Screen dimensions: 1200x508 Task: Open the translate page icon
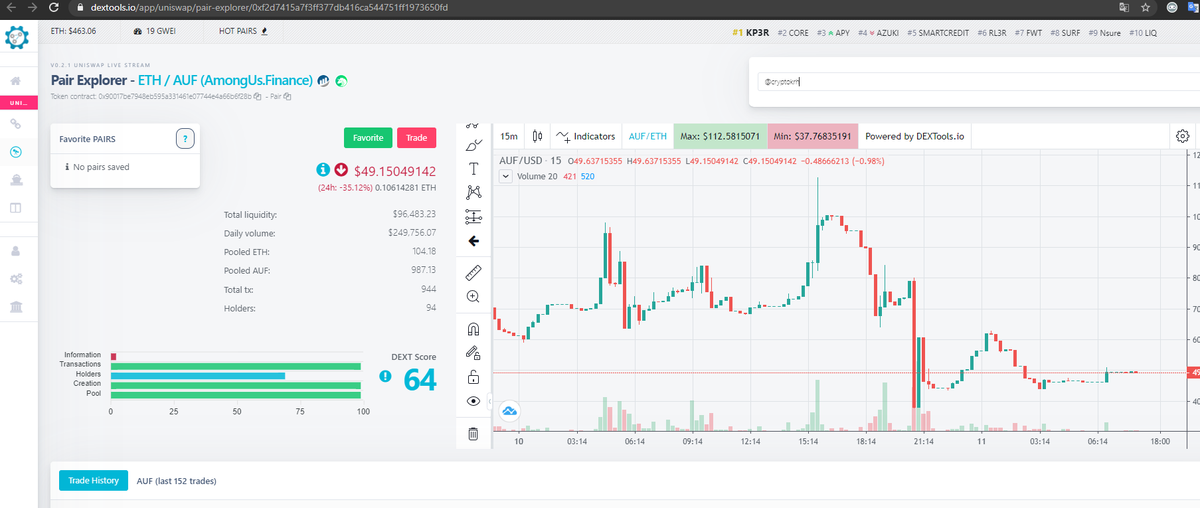coord(1123,8)
